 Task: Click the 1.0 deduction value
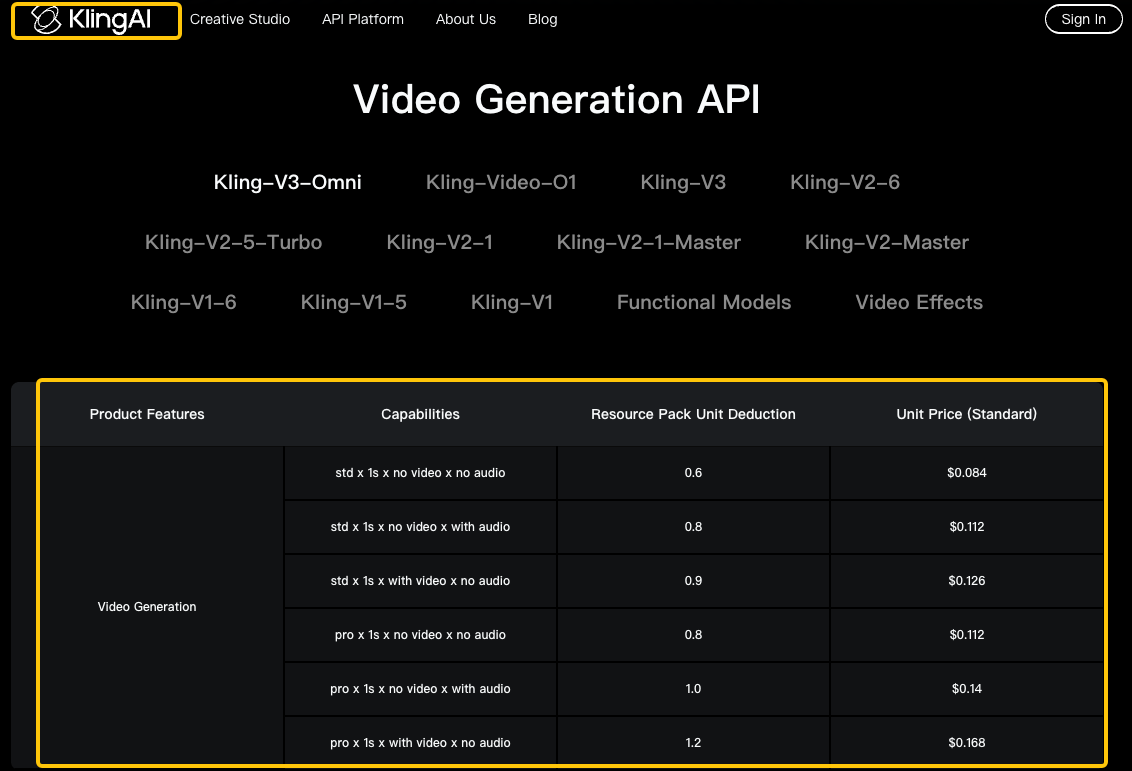click(x=693, y=689)
